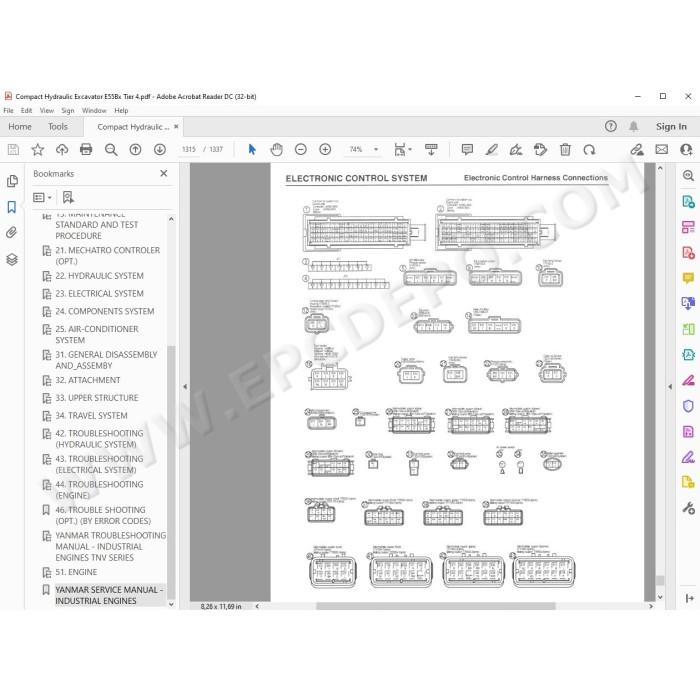700x700 pixels.
Task: Open the Window menu
Action: click(94, 110)
